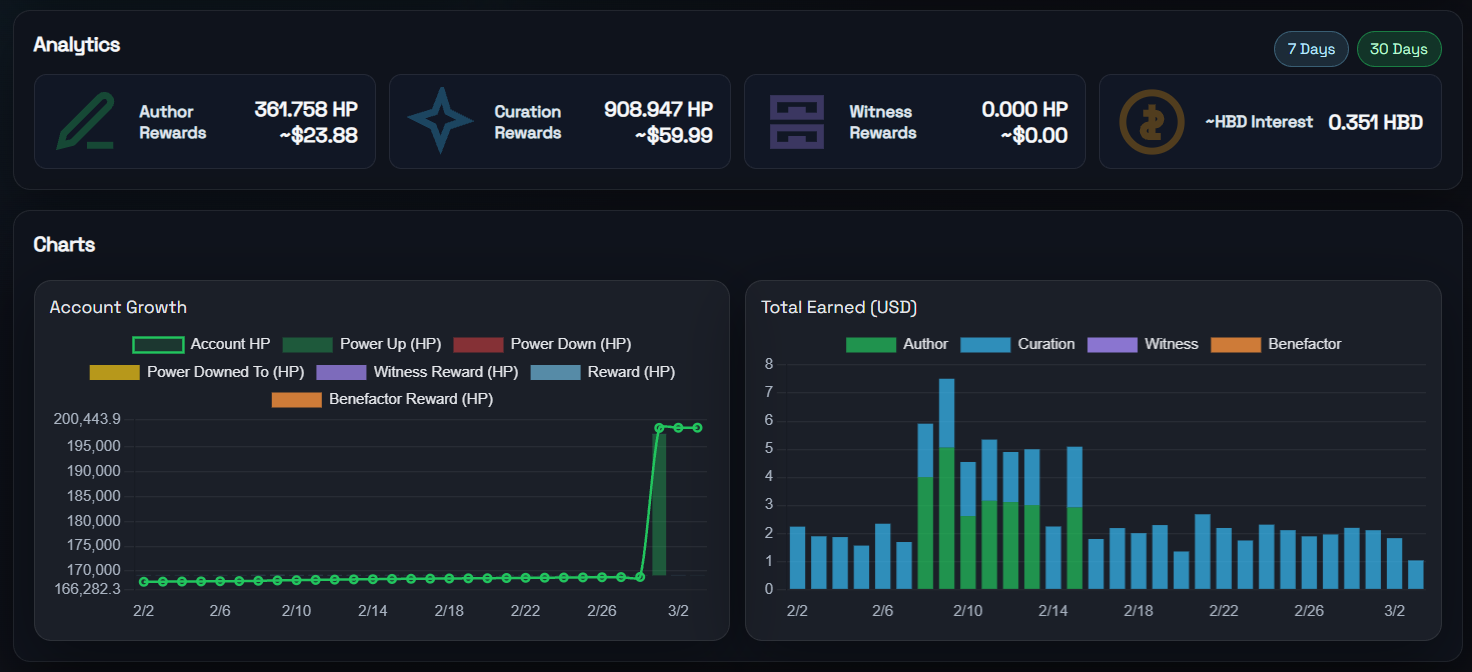Hide Witness Reward (HP) series

(x=417, y=372)
